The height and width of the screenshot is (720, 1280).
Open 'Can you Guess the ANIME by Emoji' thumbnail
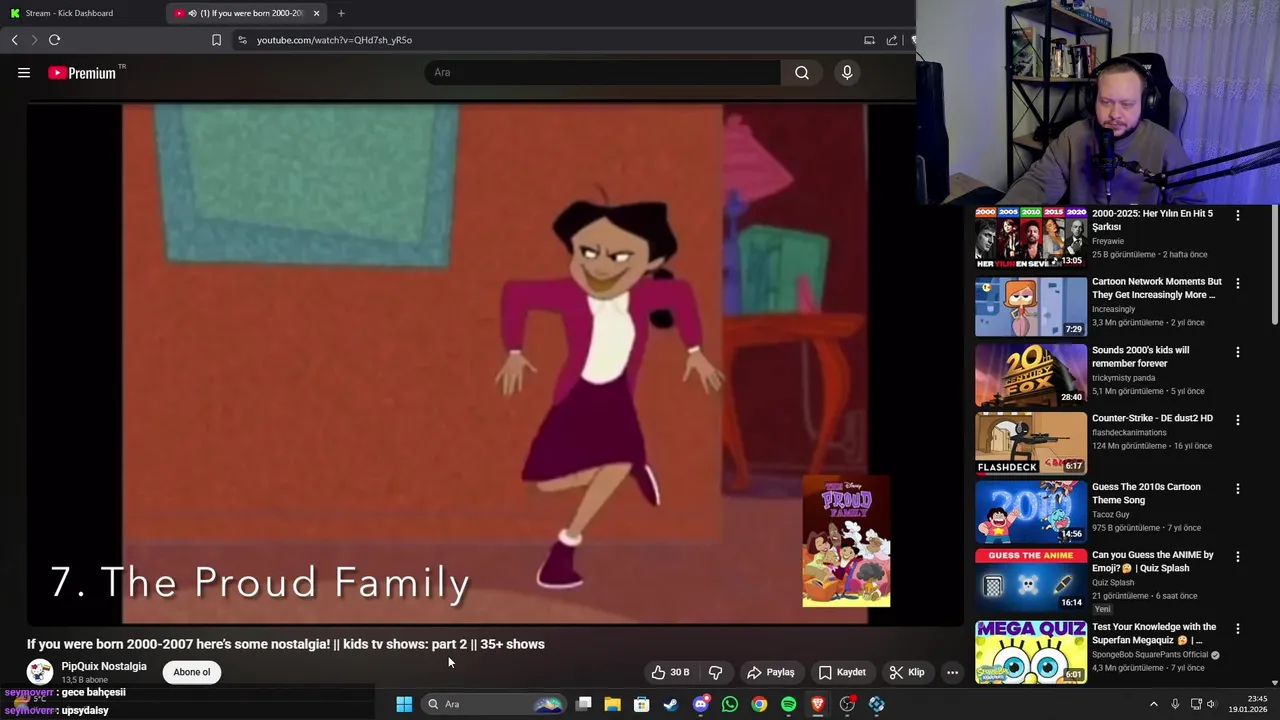1031,580
